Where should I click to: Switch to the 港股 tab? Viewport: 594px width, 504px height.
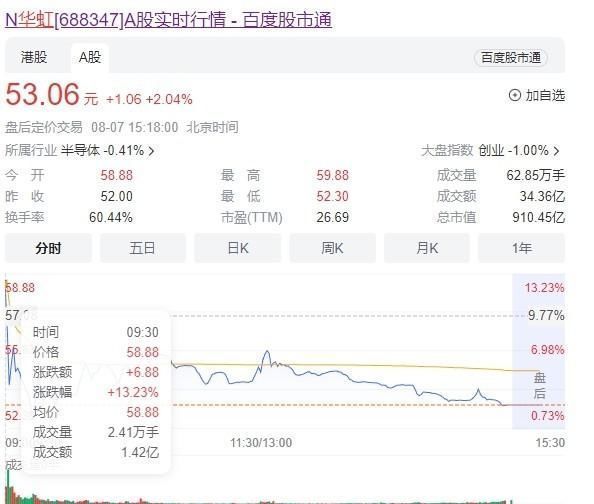(x=34, y=57)
